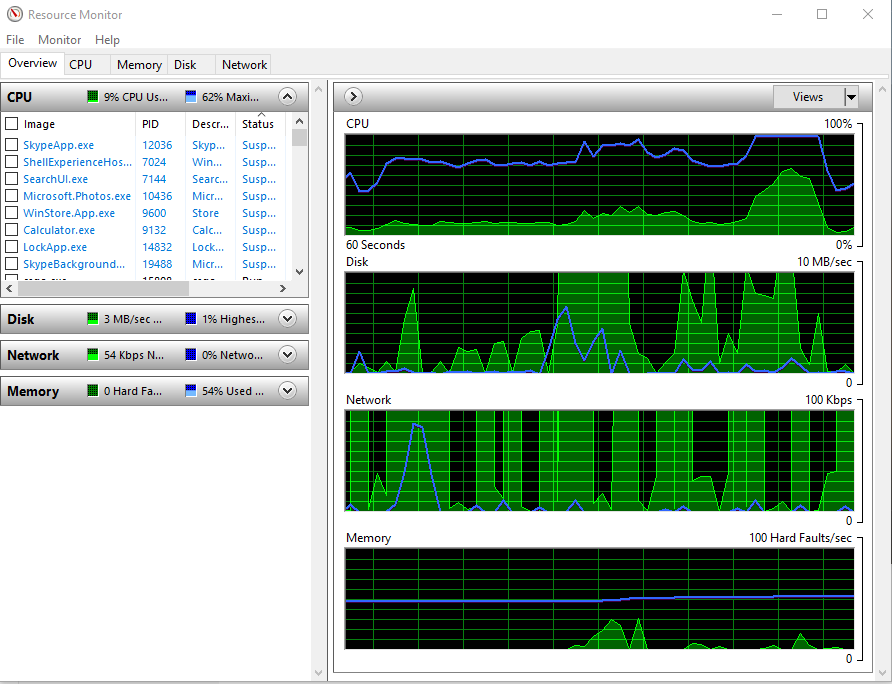Select LockApp.exe process name
The width and height of the screenshot is (892, 684).
[x=55, y=248]
